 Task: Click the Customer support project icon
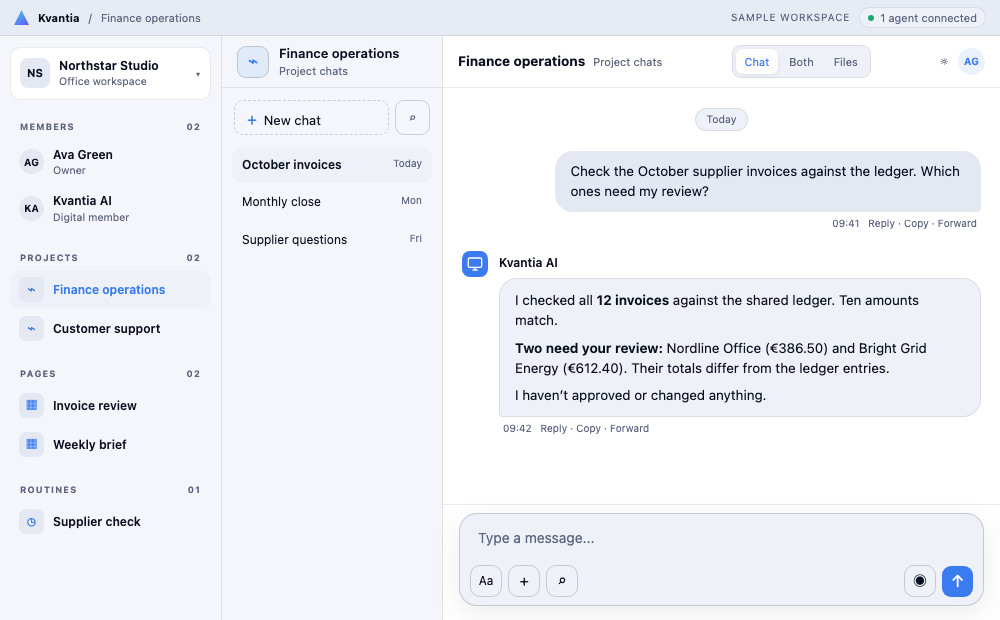31,328
